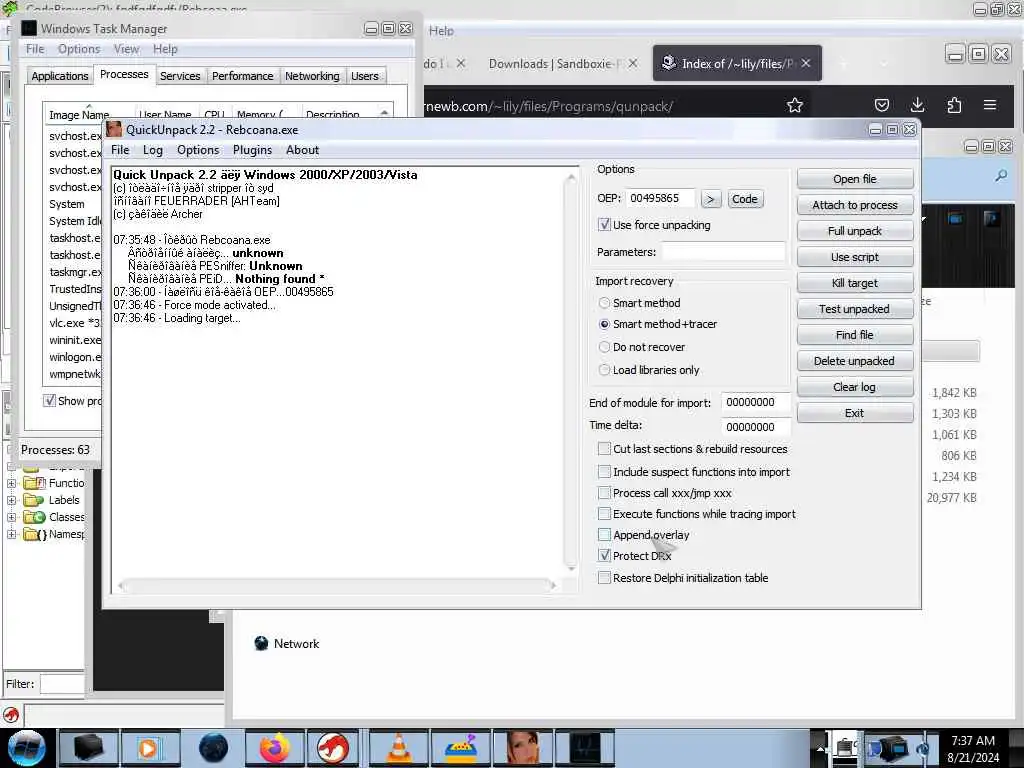Bookmark page with star icon in Firefox
Screen dimensions: 1024x768
tap(795, 105)
